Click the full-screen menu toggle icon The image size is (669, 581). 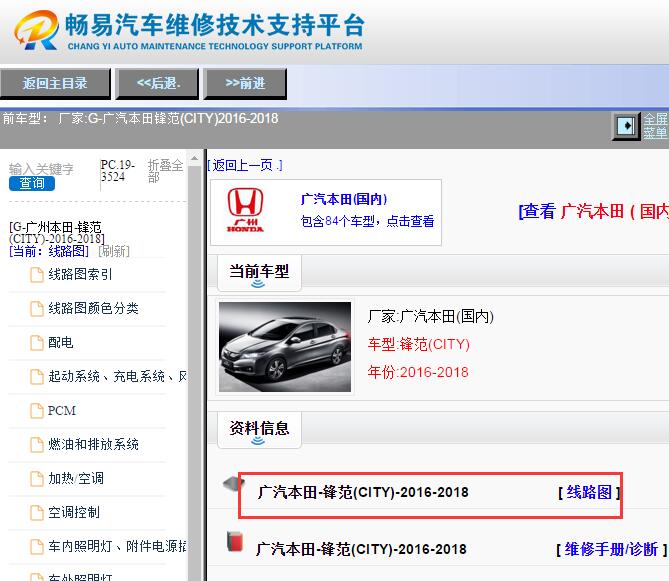626,126
